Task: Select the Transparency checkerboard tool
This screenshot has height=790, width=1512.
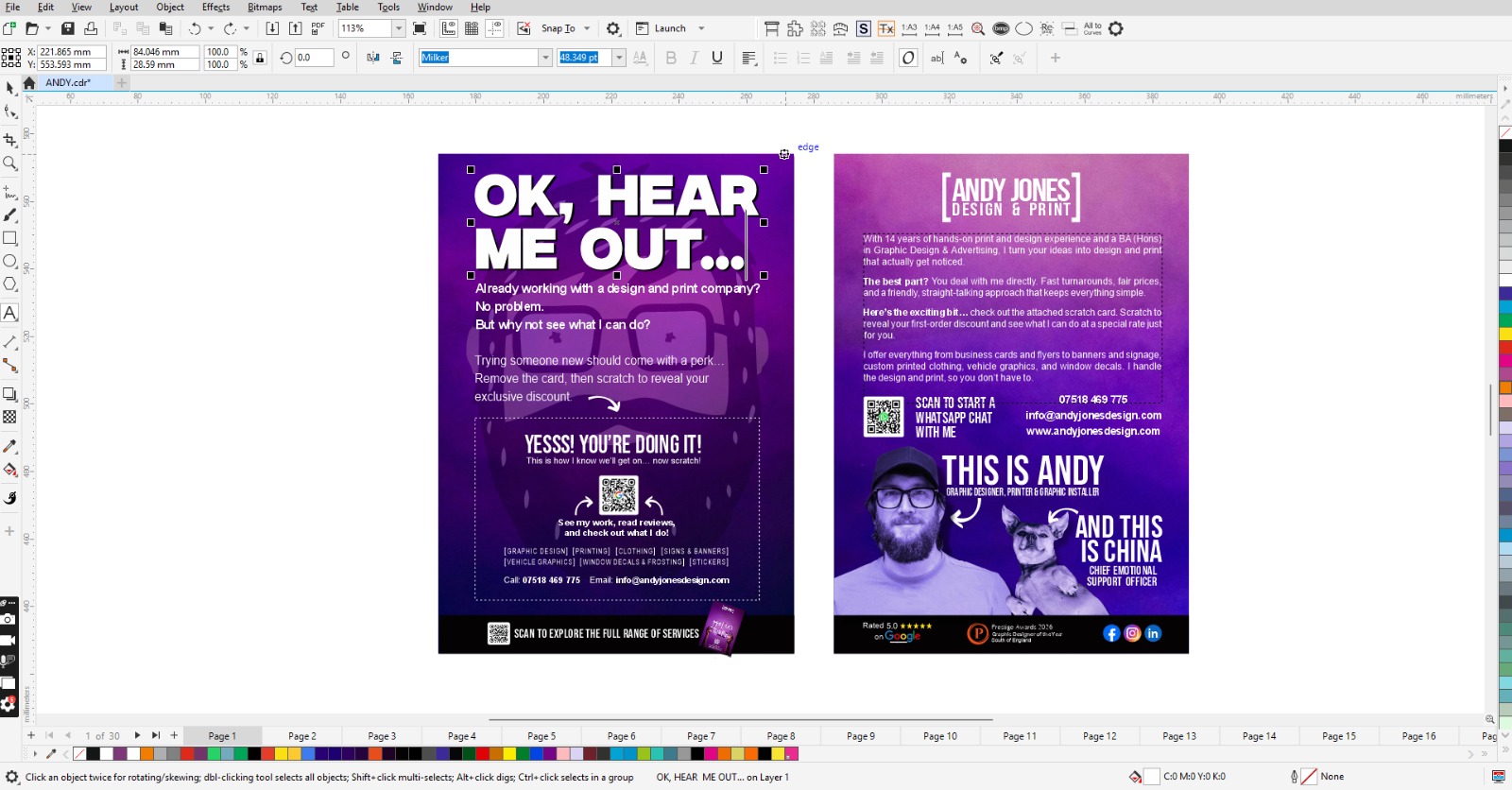Action: pyautogui.click(x=10, y=417)
